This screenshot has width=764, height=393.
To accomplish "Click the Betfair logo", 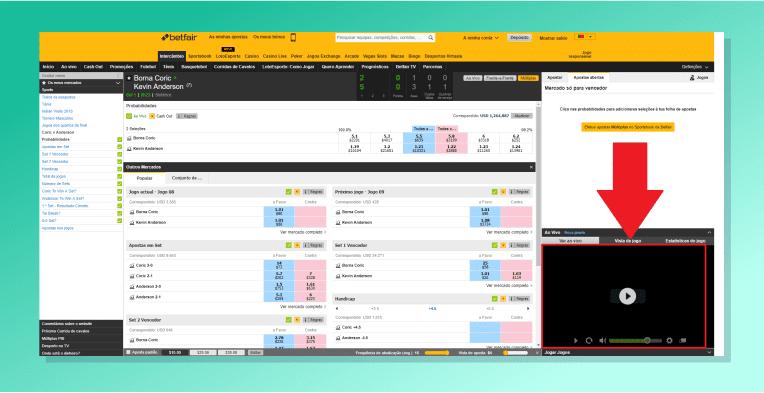I will pos(180,37).
